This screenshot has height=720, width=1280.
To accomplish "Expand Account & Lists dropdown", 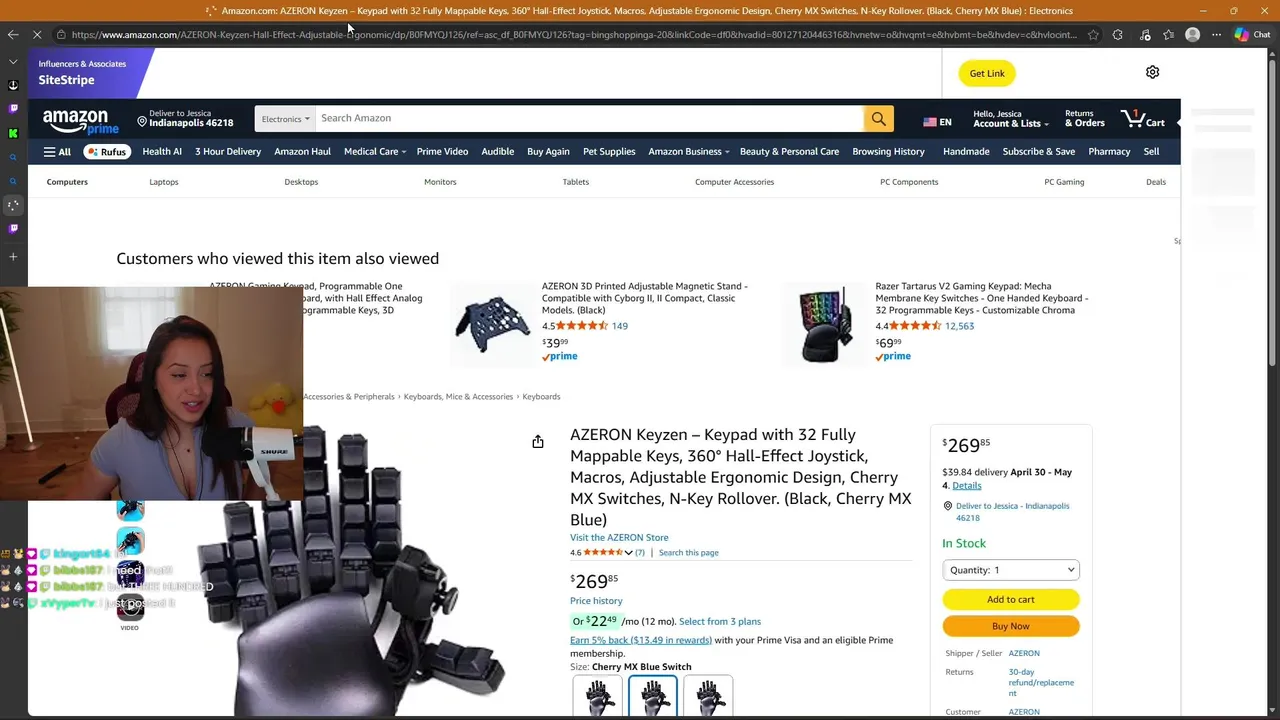I will 1011,118.
